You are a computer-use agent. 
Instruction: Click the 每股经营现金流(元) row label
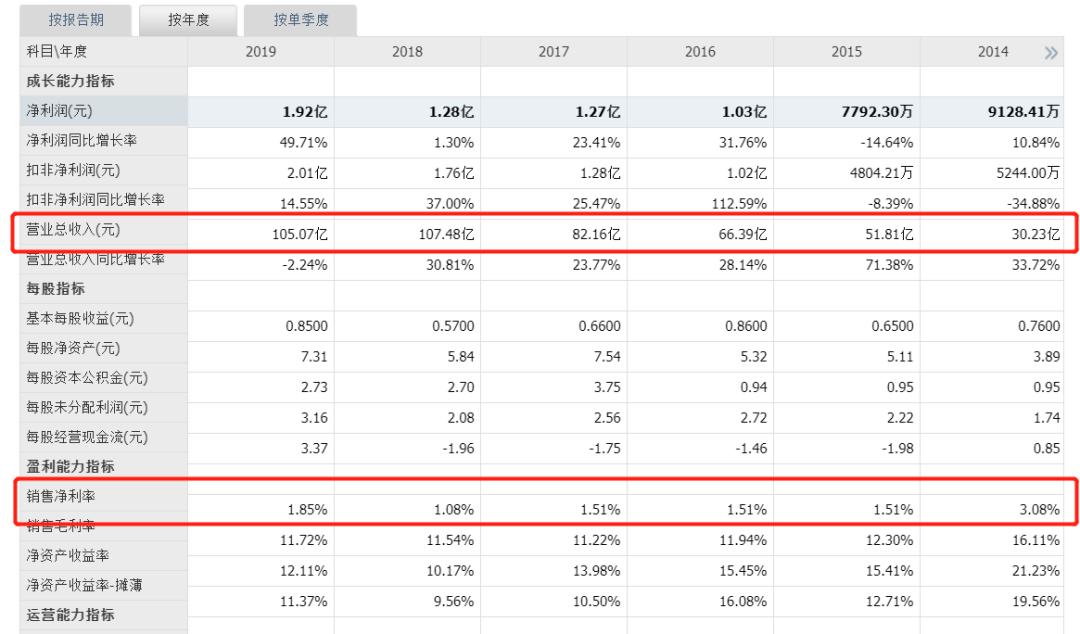click(x=87, y=437)
